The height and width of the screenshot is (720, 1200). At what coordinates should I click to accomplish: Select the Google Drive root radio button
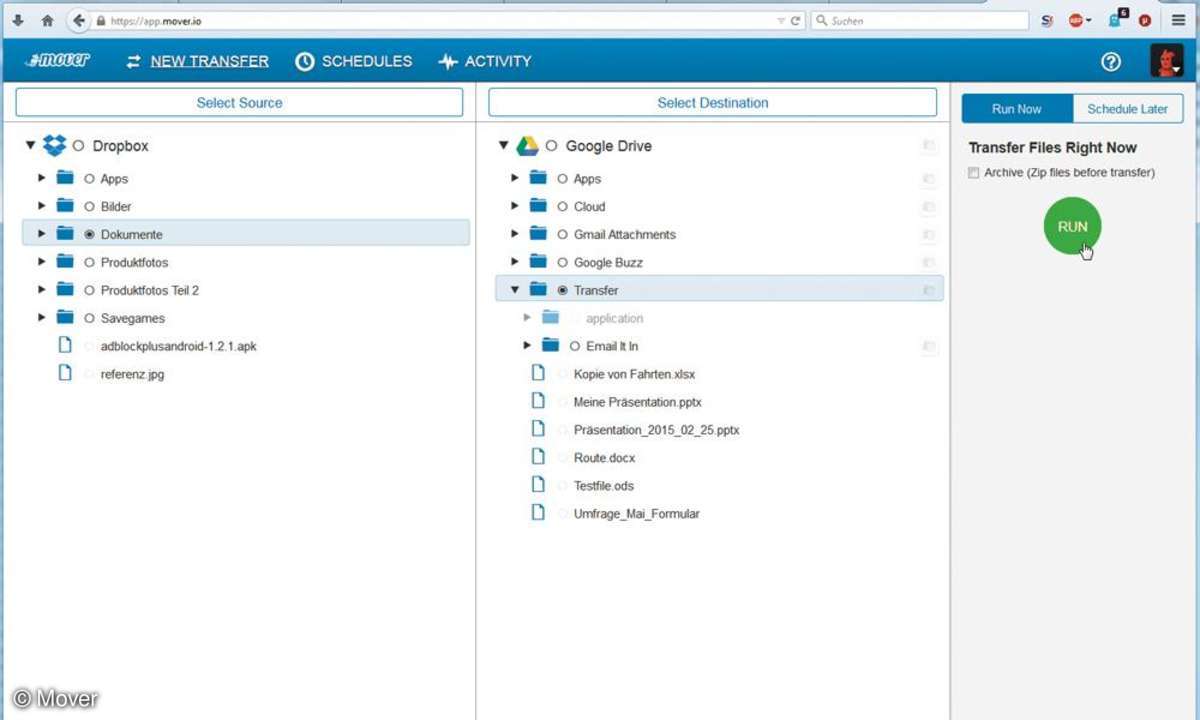pos(551,146)
